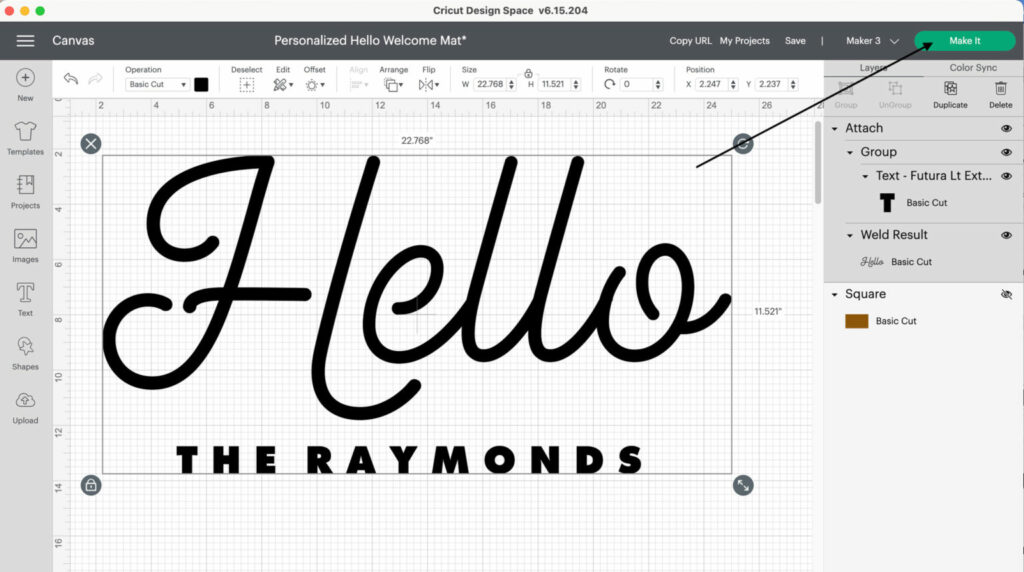Viewport: 1024px width, 572px height.
Task: Select the Text tool
Action: 25,298
